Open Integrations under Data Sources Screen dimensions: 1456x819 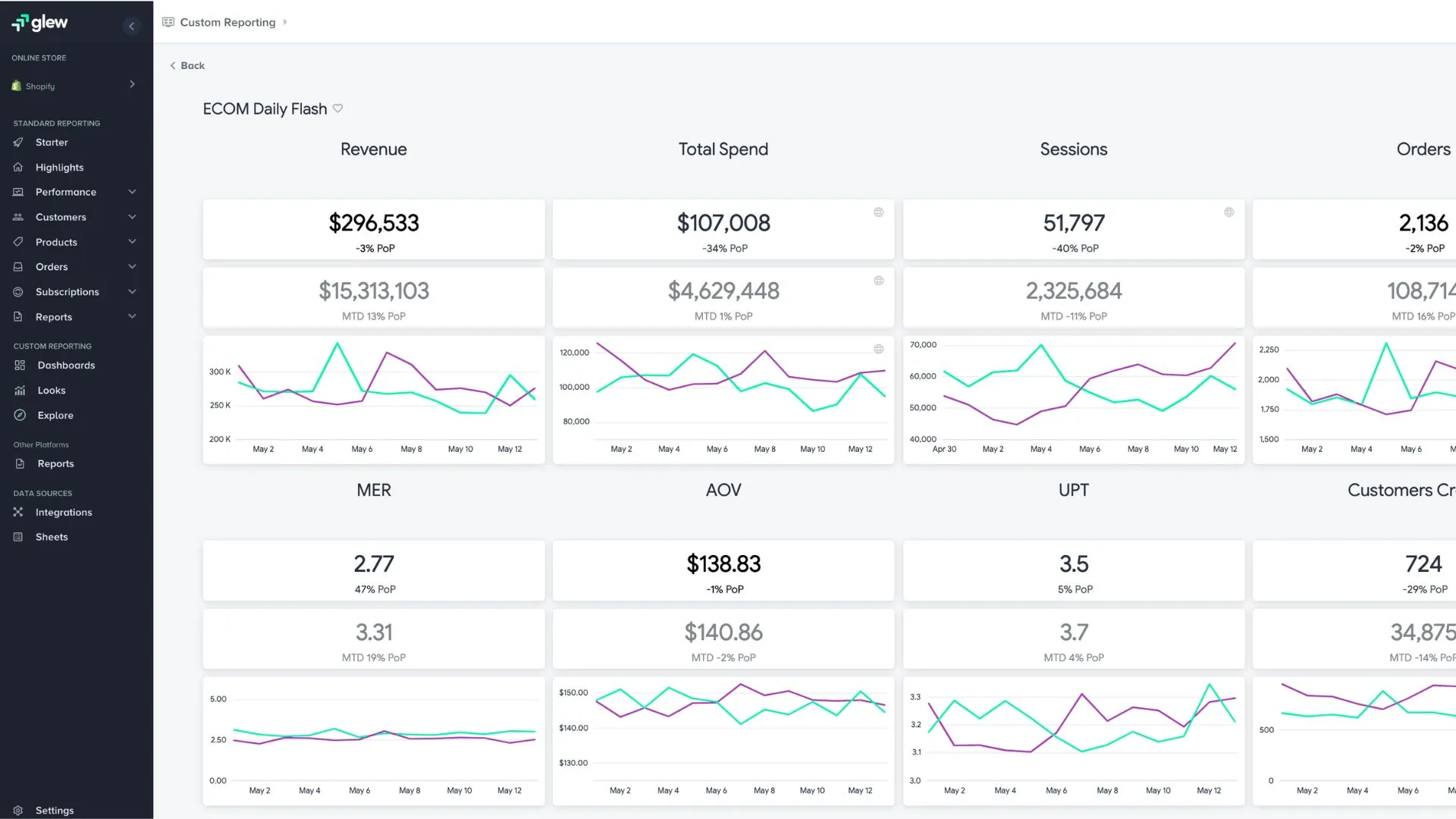click(64, 513)
